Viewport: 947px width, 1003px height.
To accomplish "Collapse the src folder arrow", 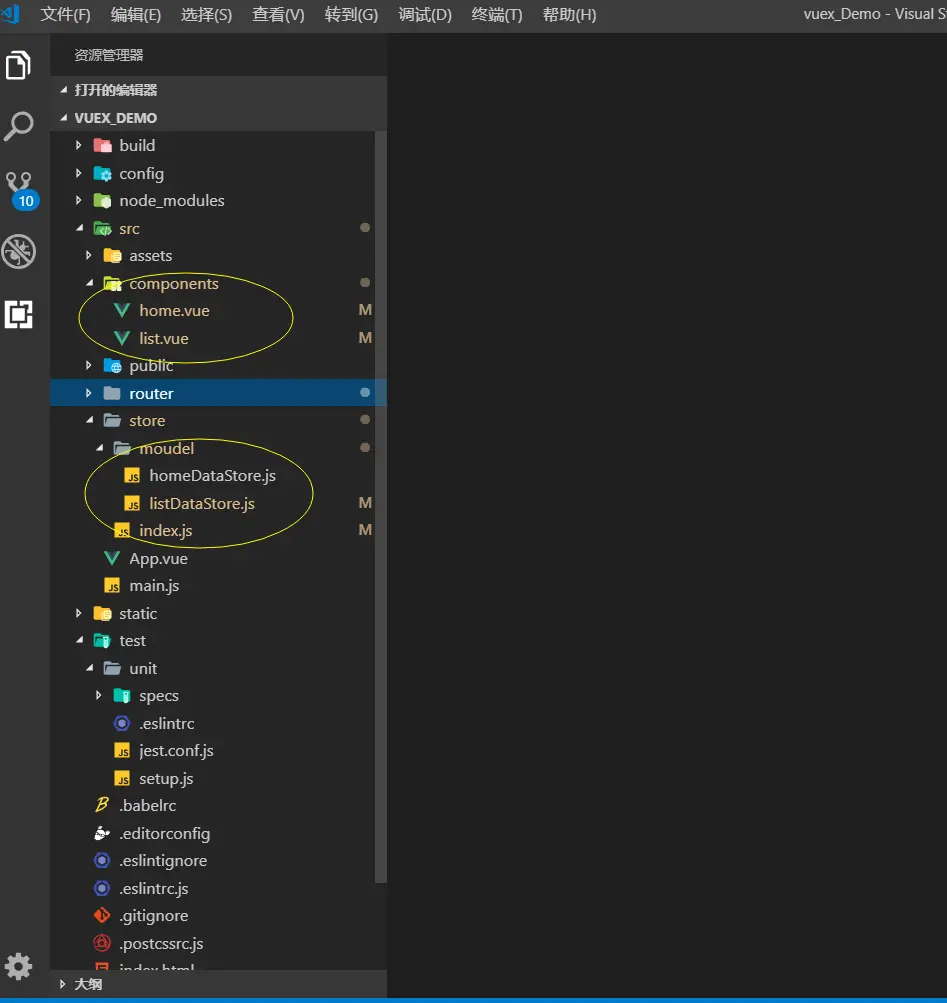I will pos(79,228).
